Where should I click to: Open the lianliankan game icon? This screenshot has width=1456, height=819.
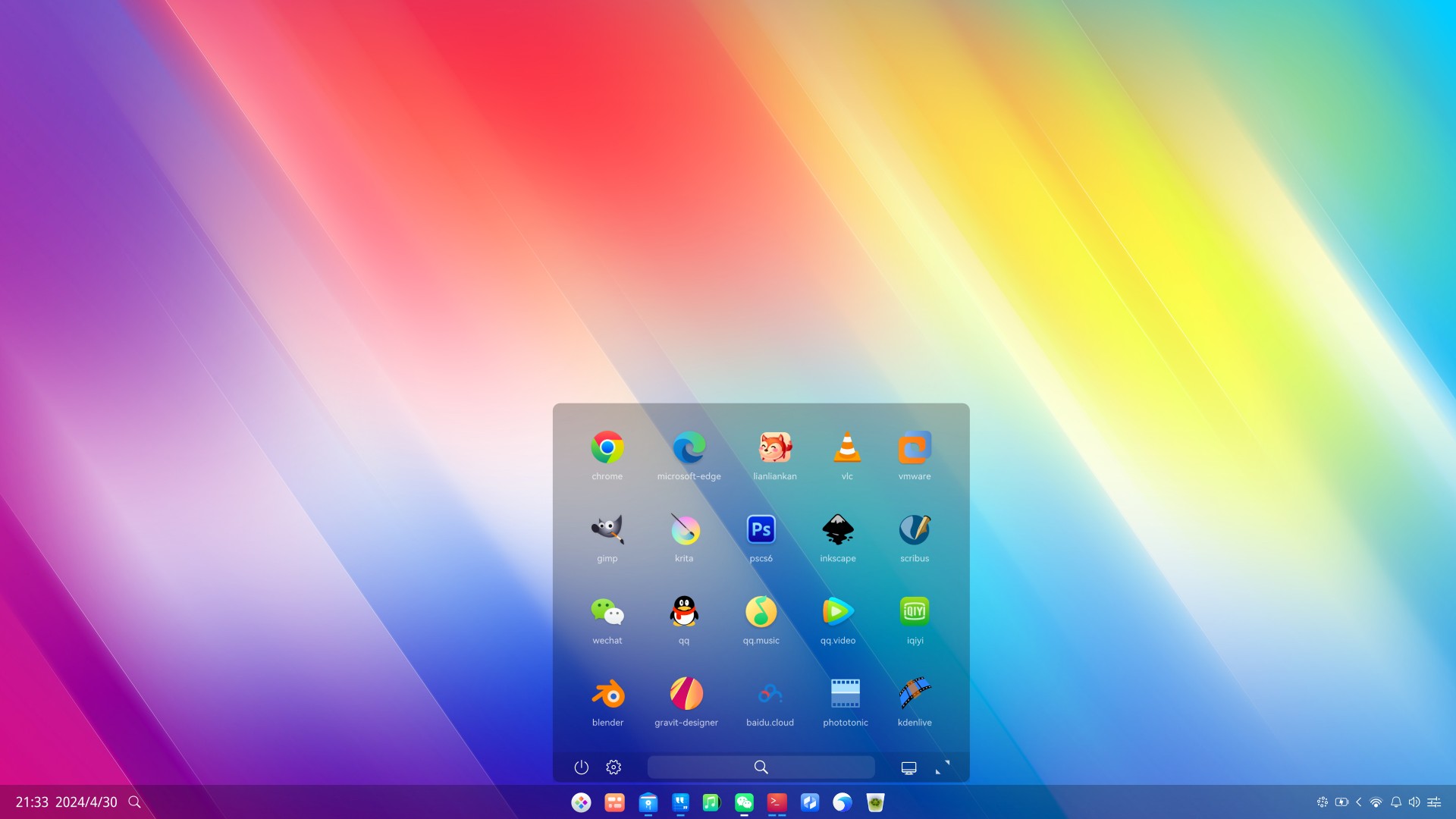click(x=774, y=447)
